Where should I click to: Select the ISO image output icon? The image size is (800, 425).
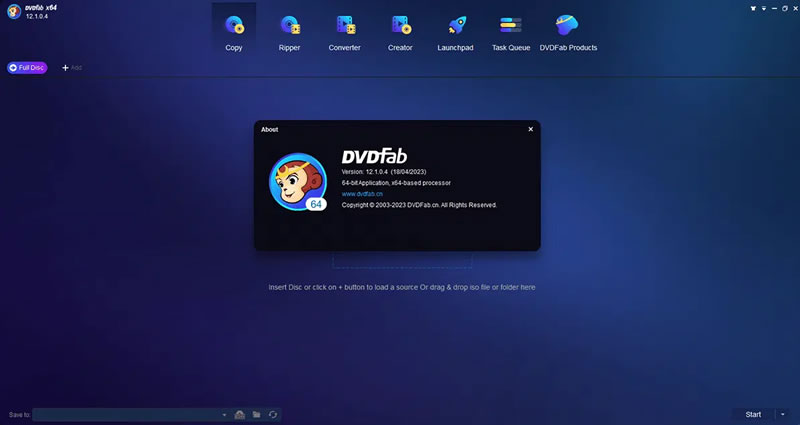[x=240, y=414]
